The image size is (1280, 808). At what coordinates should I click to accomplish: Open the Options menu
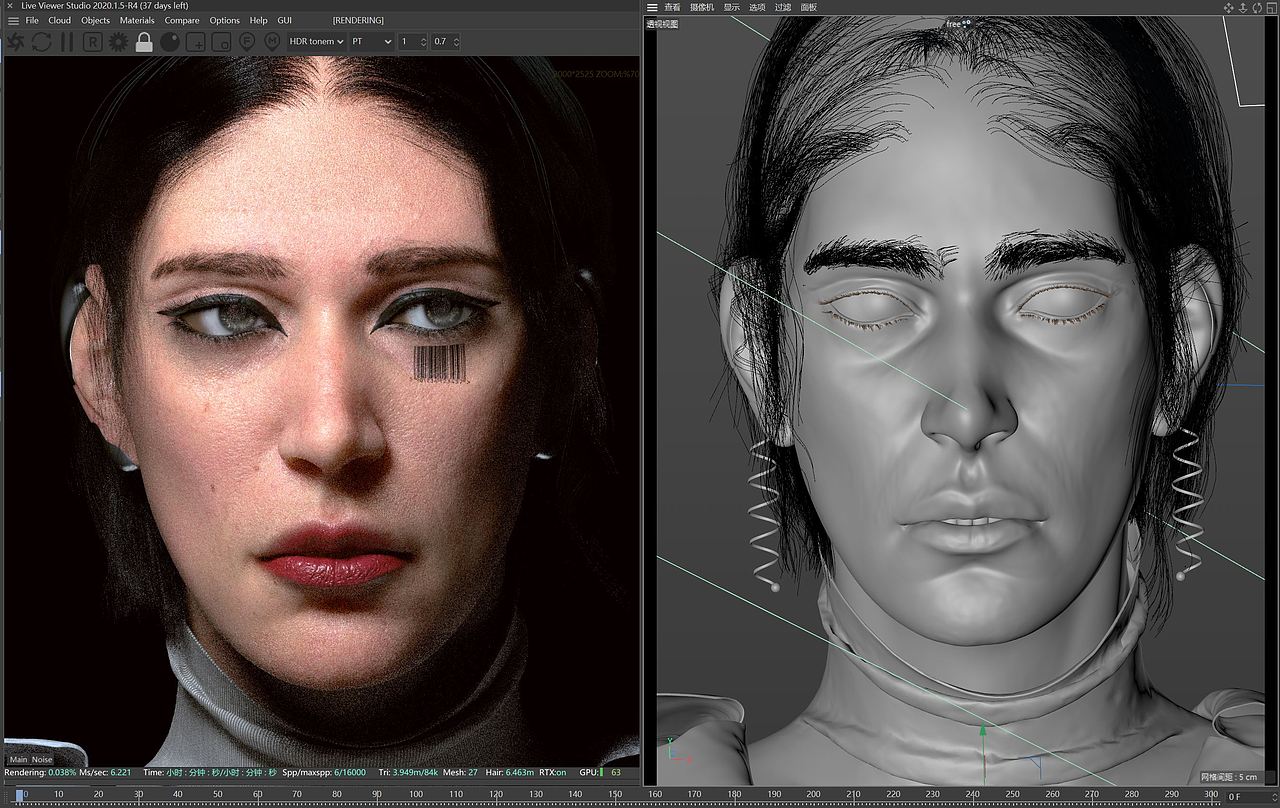(225, 20)
